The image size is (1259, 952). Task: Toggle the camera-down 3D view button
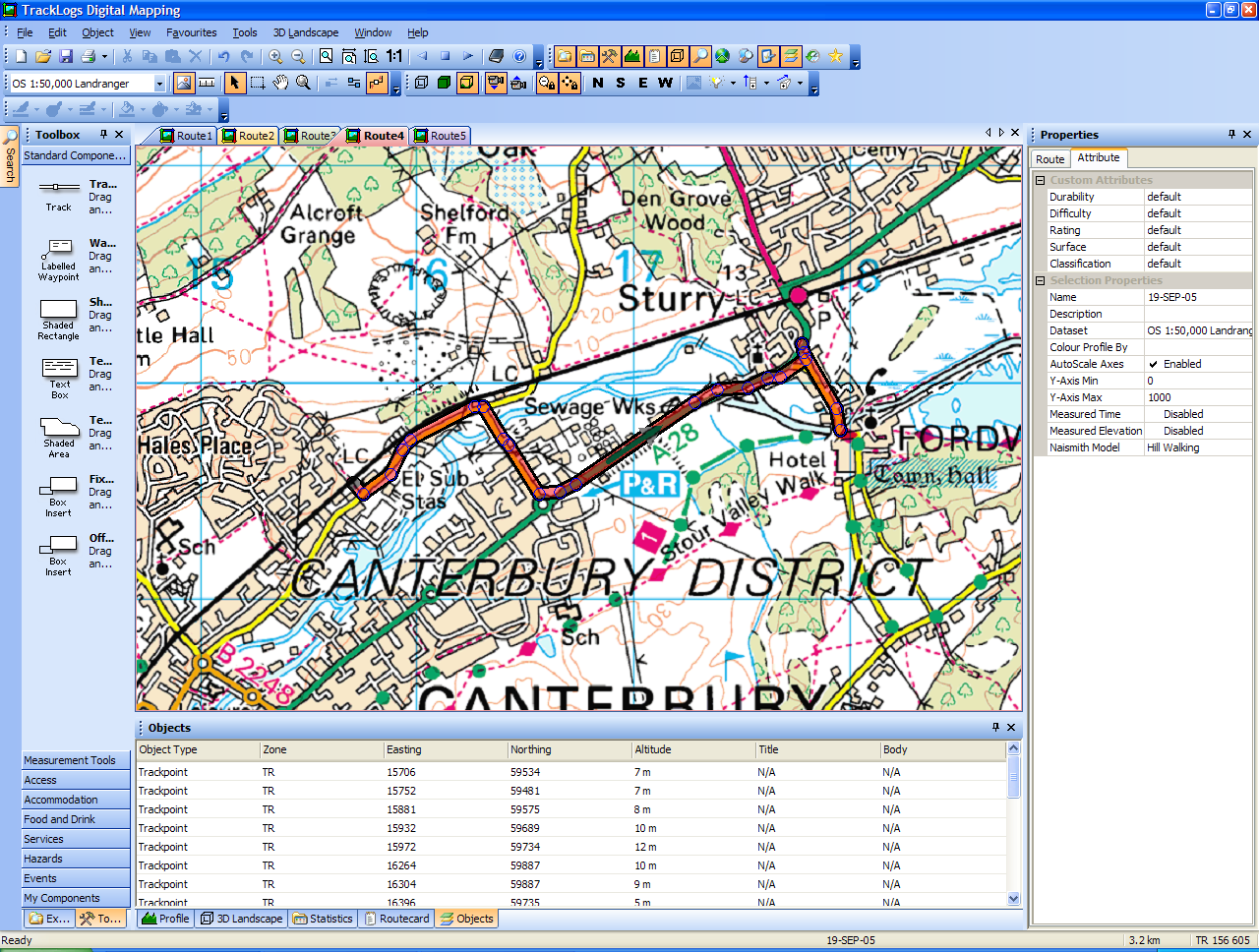tap(496, 84)
